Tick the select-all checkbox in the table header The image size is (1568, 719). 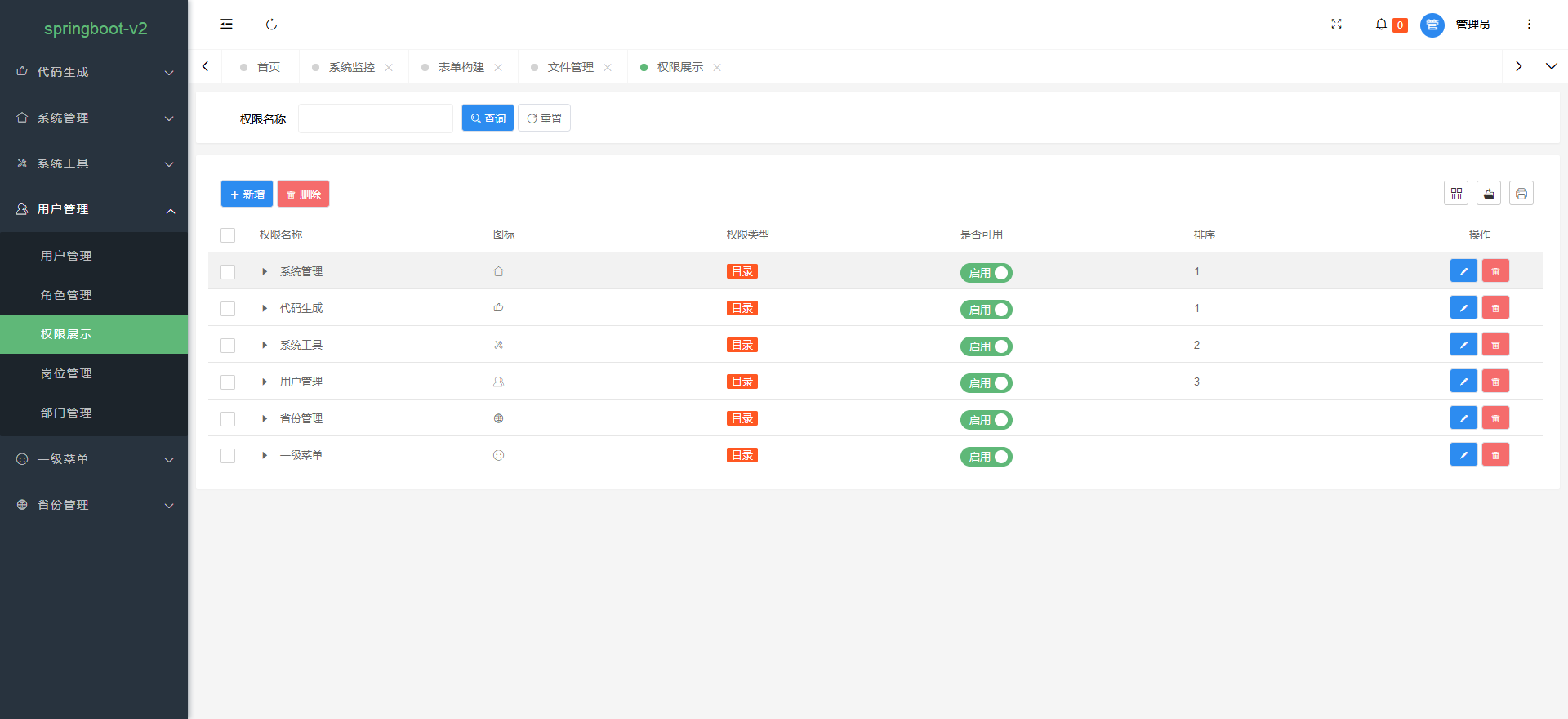point(228,235)
